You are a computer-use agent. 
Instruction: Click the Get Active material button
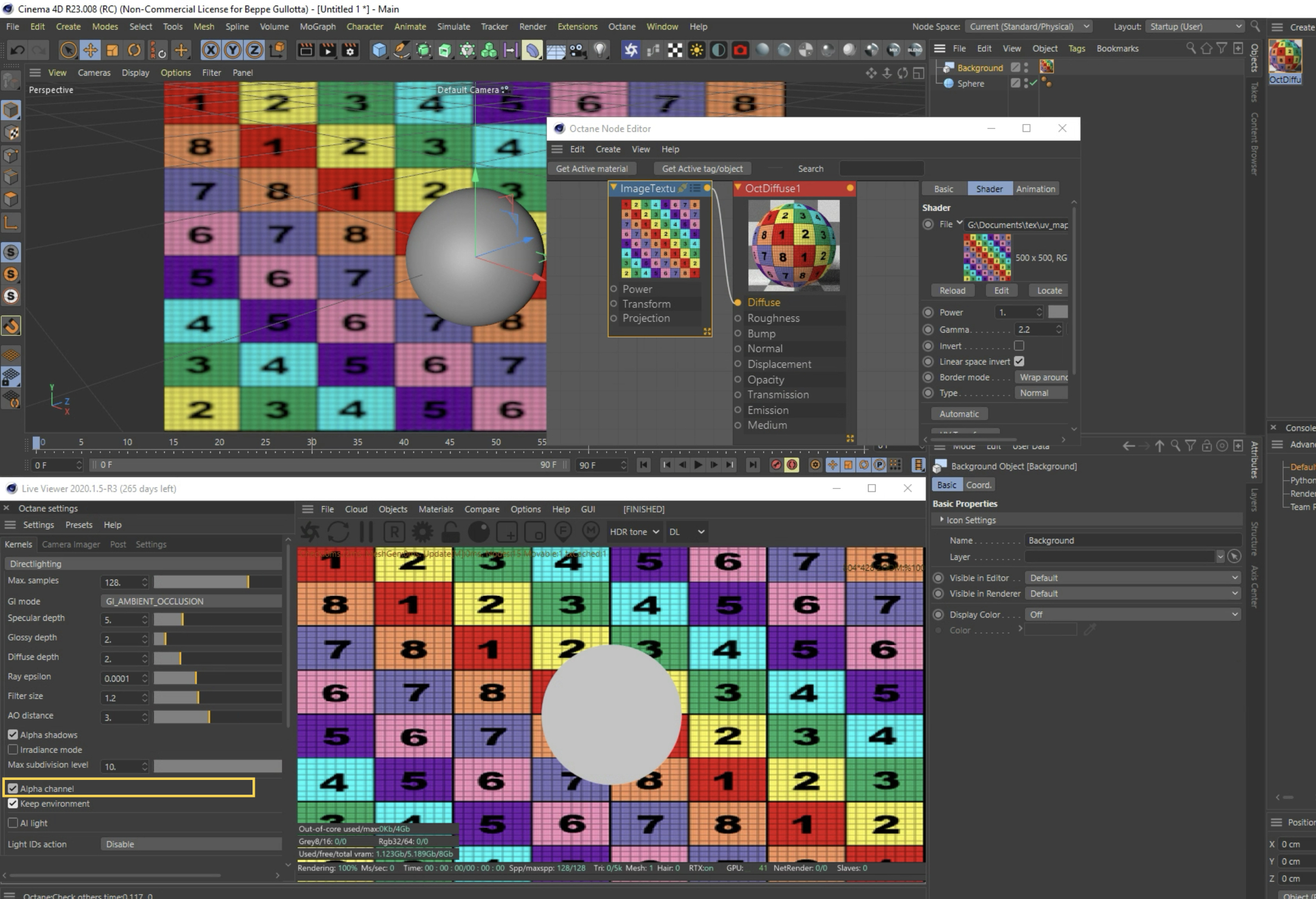(x=591, y=168)
